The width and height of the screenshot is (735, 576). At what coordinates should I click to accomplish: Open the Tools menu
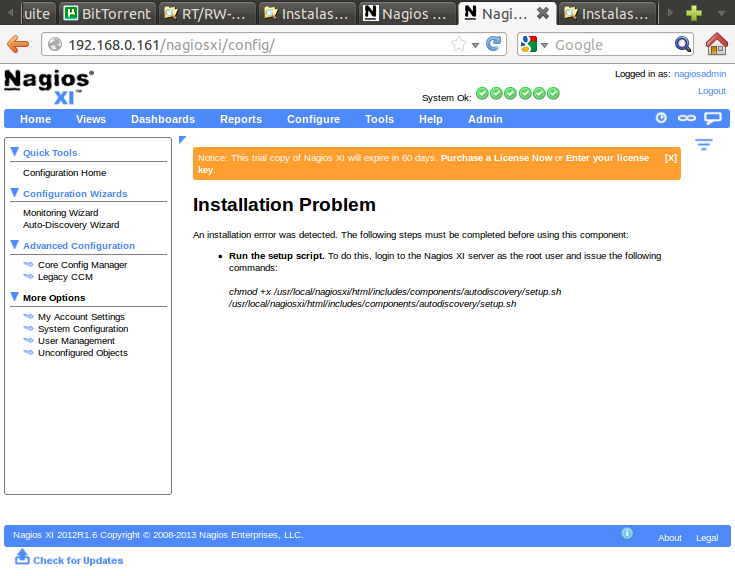point(379,119)
